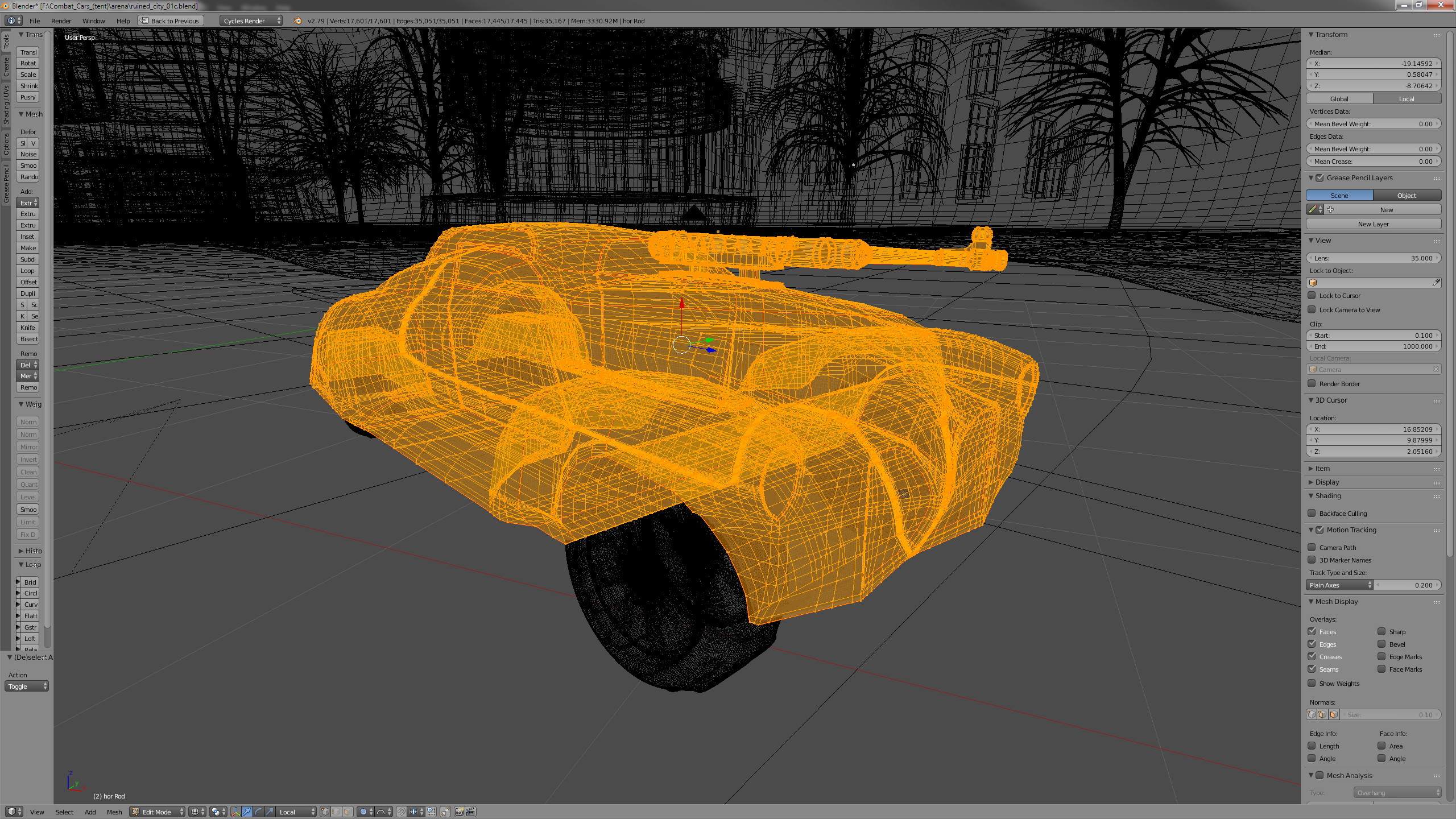Switch to vertex select mode

point(325,812)
